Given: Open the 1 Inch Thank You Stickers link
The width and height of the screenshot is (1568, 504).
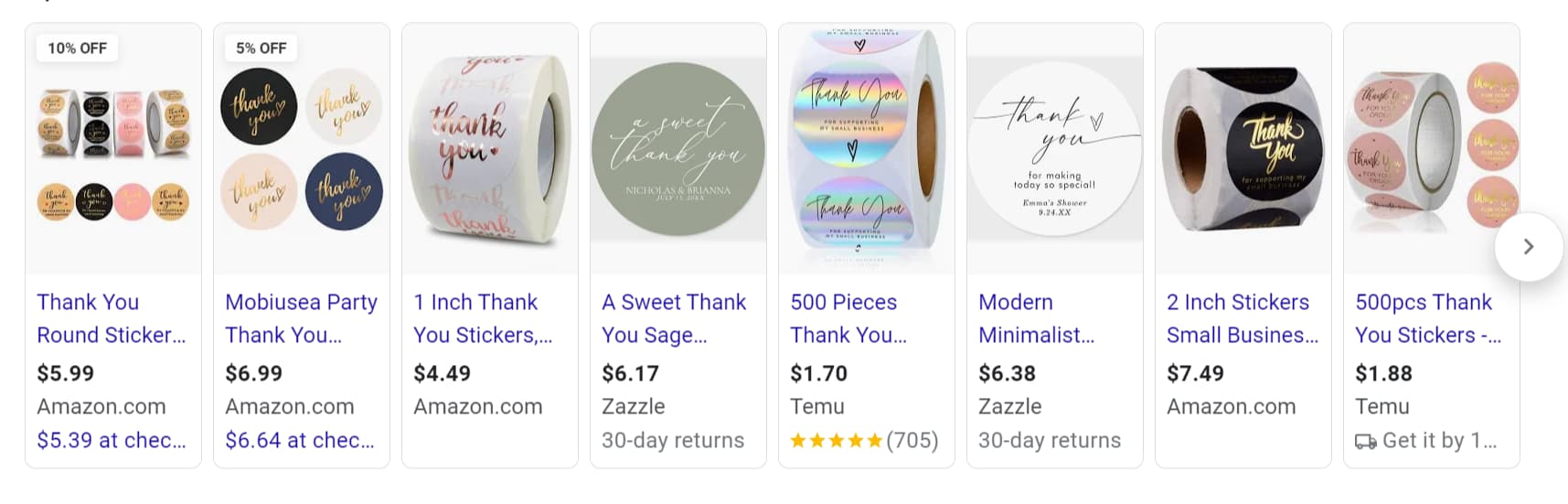Looking at the screenshot, I should tap(483, 318).
